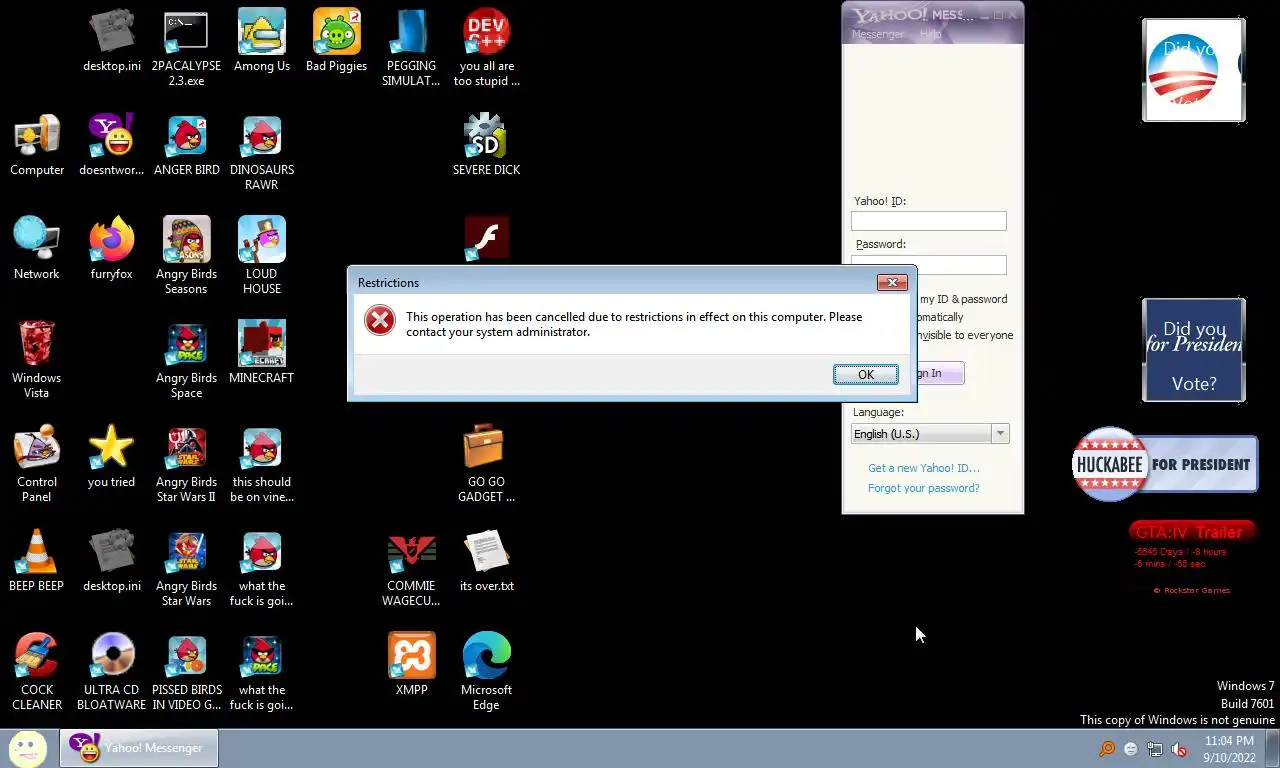Close the Restrictions dialog with red X
The width and height of the screenshot is (1280, 768).
892,282
